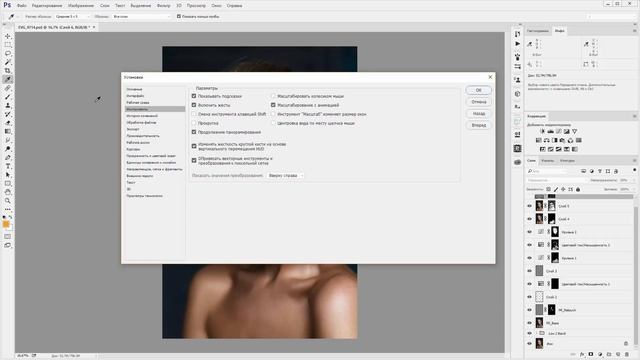Select the Crop tool

(x=8, y=71)
